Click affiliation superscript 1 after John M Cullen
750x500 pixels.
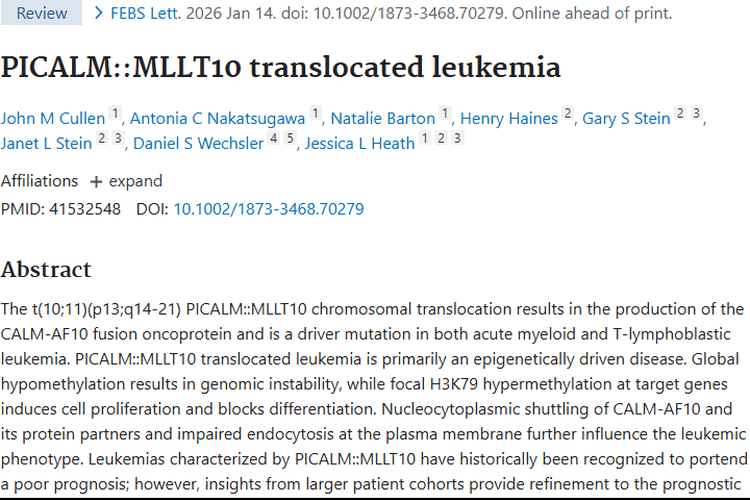pos(115,115)
